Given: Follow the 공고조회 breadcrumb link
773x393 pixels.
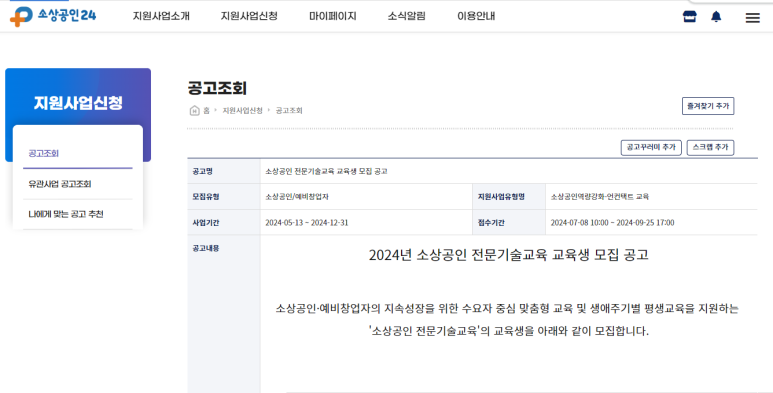Looking at the screenshot, I should click(289, 110).
